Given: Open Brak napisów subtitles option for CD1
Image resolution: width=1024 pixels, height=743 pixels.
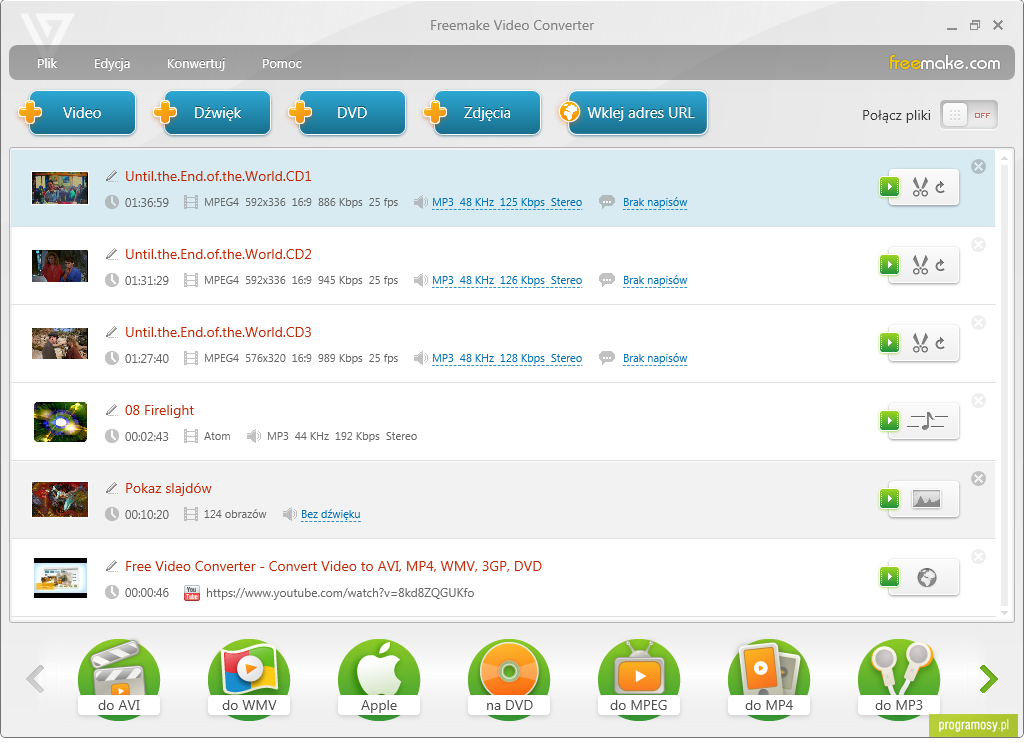Looking at the screenshot, I should tap(655, 202).
